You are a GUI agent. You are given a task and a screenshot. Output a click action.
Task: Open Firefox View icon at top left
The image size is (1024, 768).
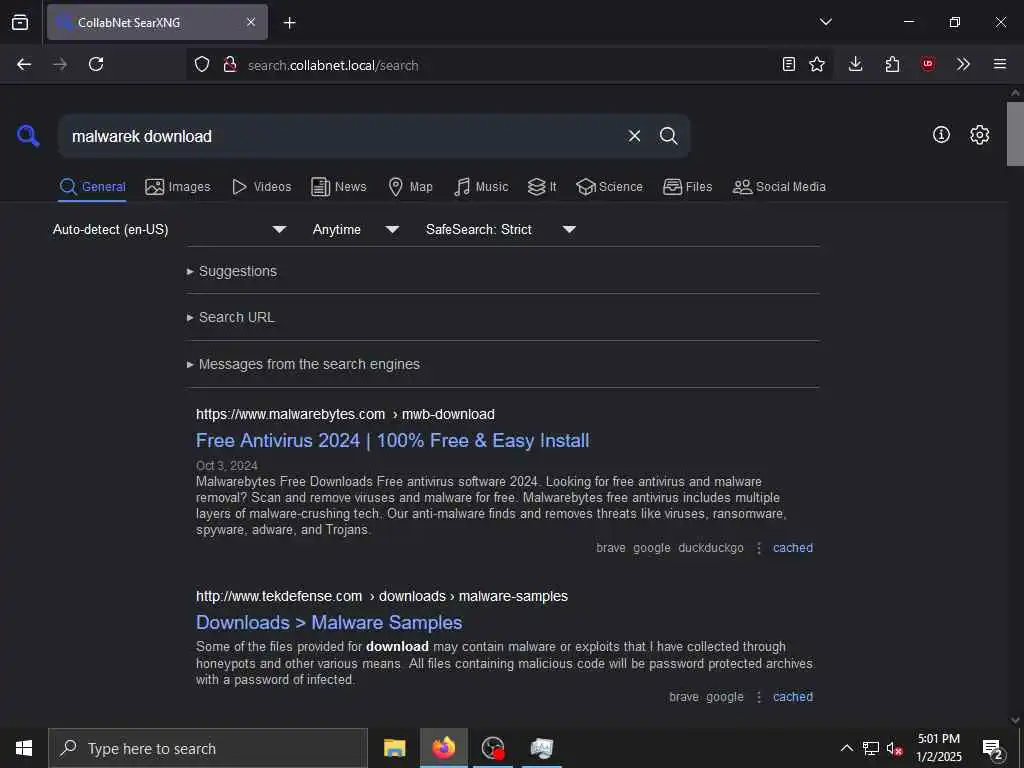click(20, 22)
